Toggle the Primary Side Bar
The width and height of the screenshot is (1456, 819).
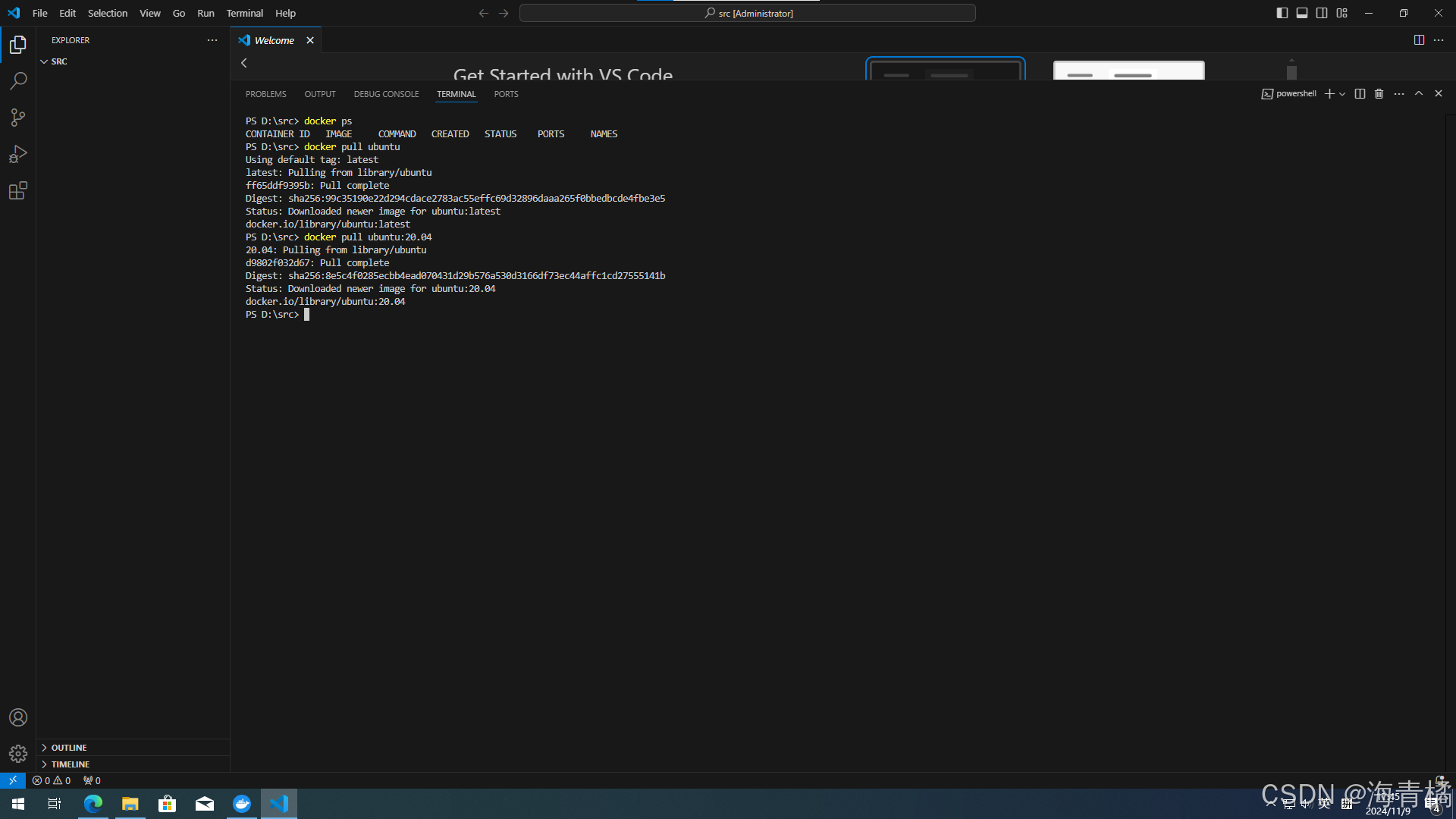coord(1282,13)
